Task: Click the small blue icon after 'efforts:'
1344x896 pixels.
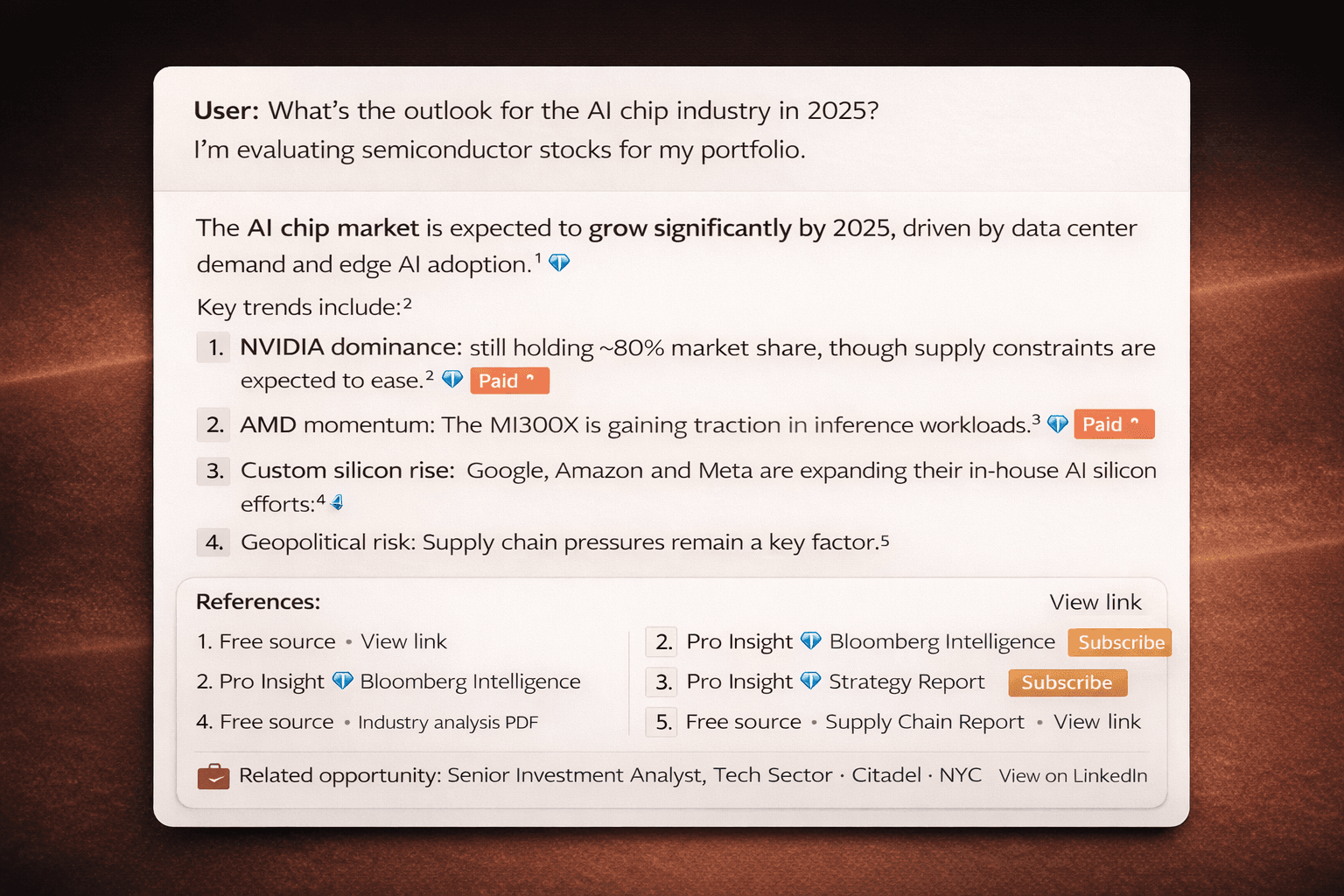Action: (338, 503)
